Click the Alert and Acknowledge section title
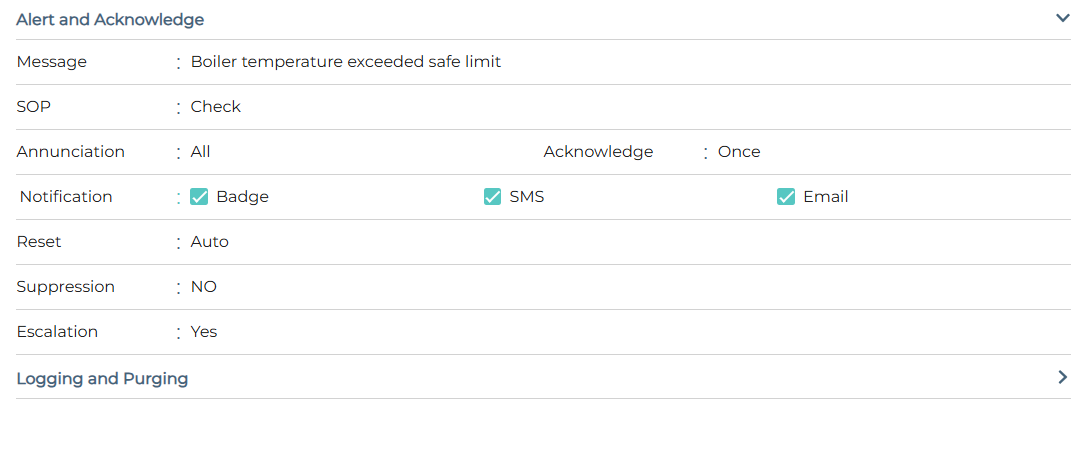The width and height of the screenshot is (1088, 465). (x=110, y=20)
